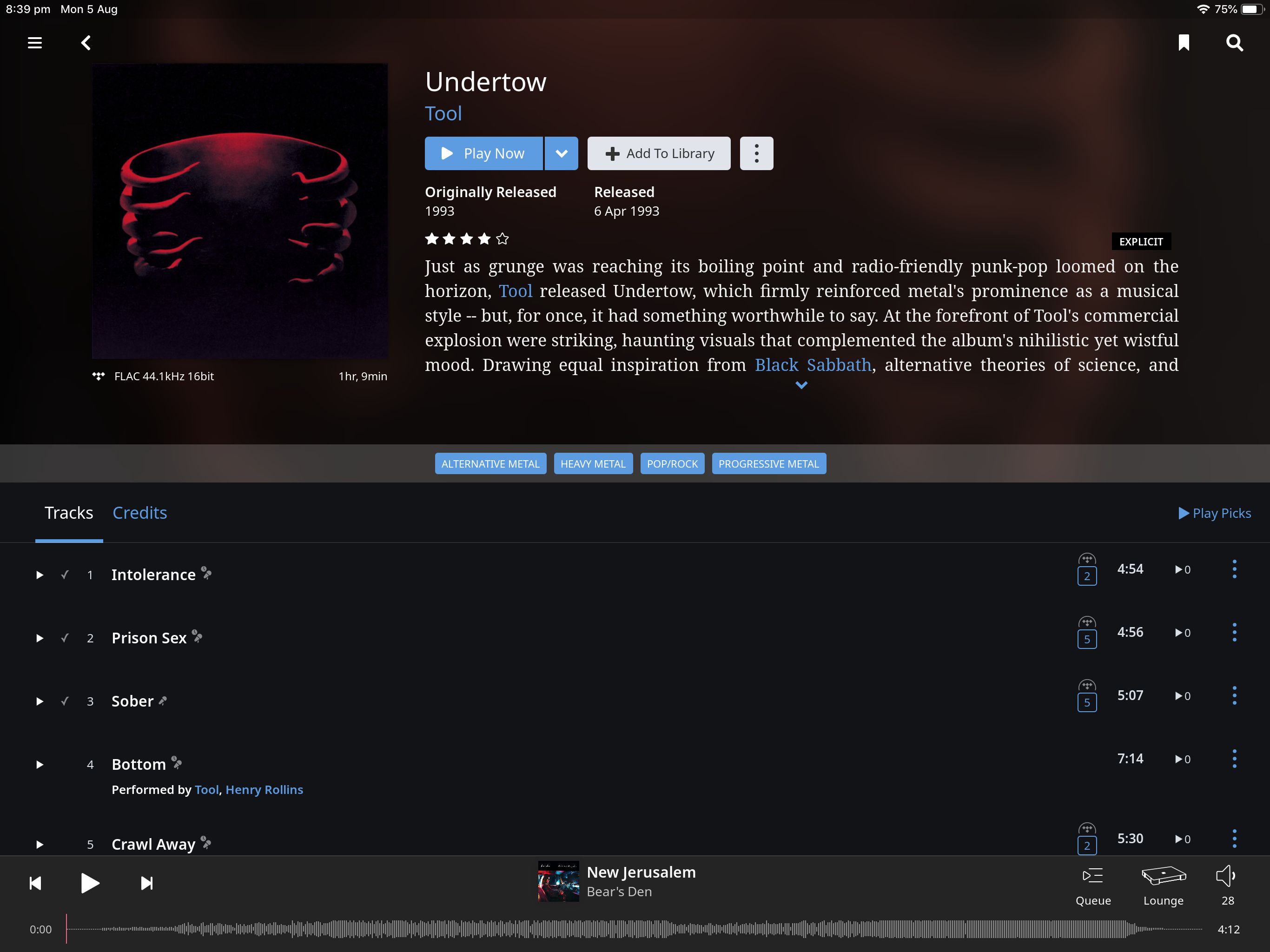The image size is (1270, 952).
Task: Open the Henry Rollins artist link
Action: point(264,789)
